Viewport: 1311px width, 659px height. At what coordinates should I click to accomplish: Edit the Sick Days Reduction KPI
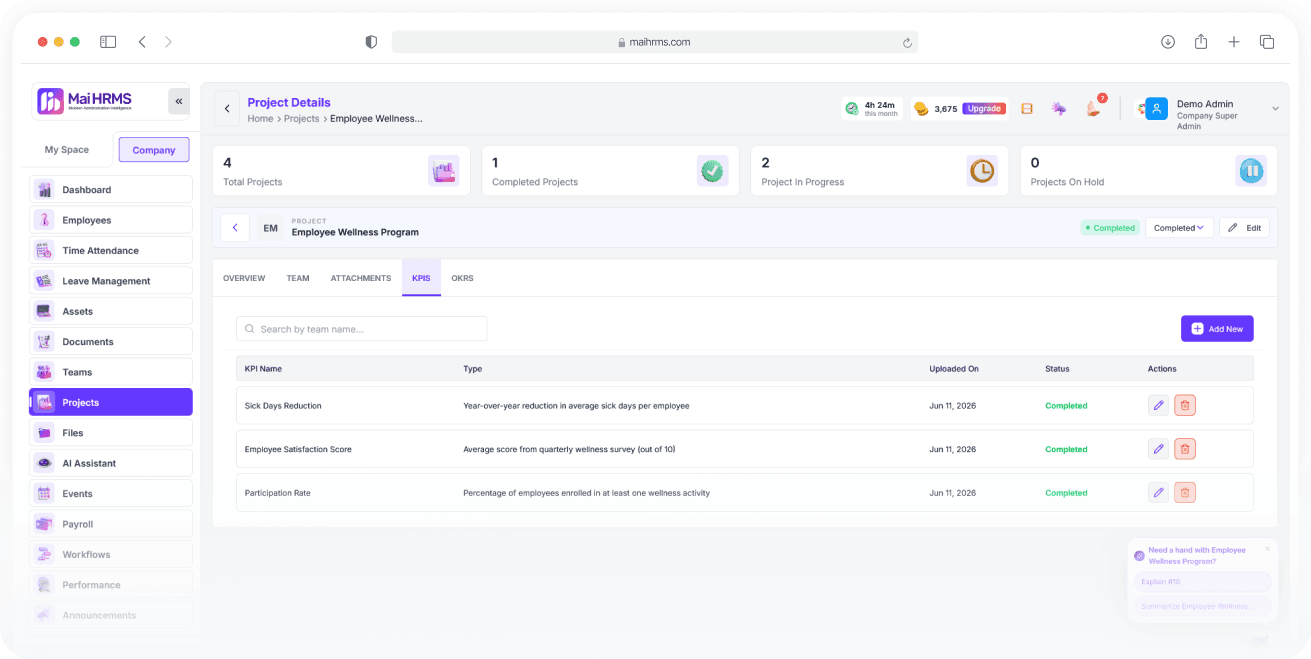[1158, 405]
